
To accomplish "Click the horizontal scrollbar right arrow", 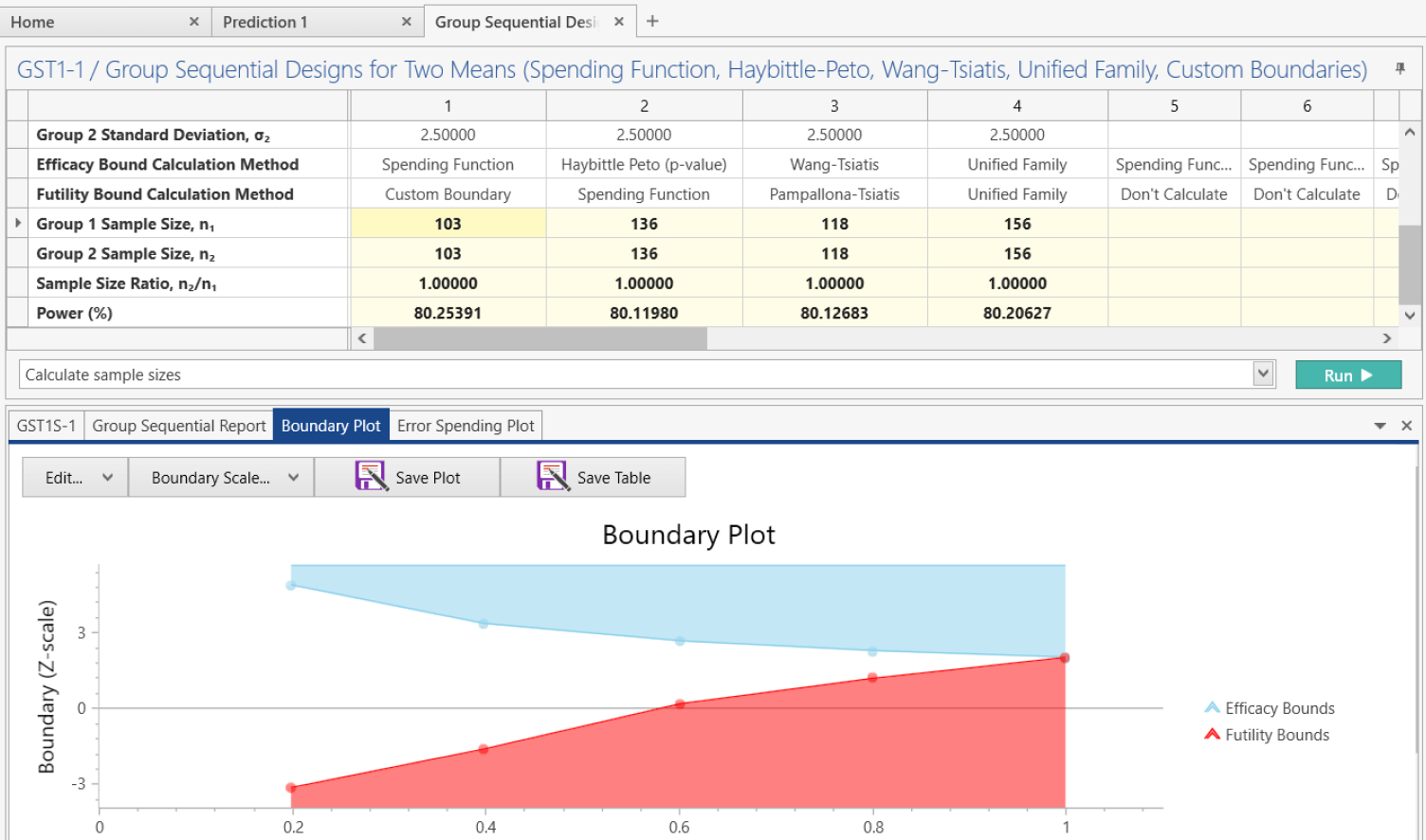I will pos(1387,338).
